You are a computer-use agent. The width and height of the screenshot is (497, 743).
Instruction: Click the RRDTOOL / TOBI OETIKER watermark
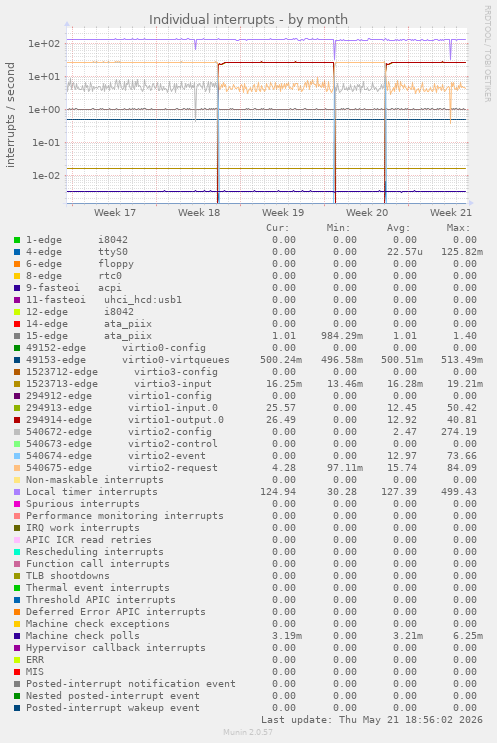pyautogui.click(x=487, y=54)
